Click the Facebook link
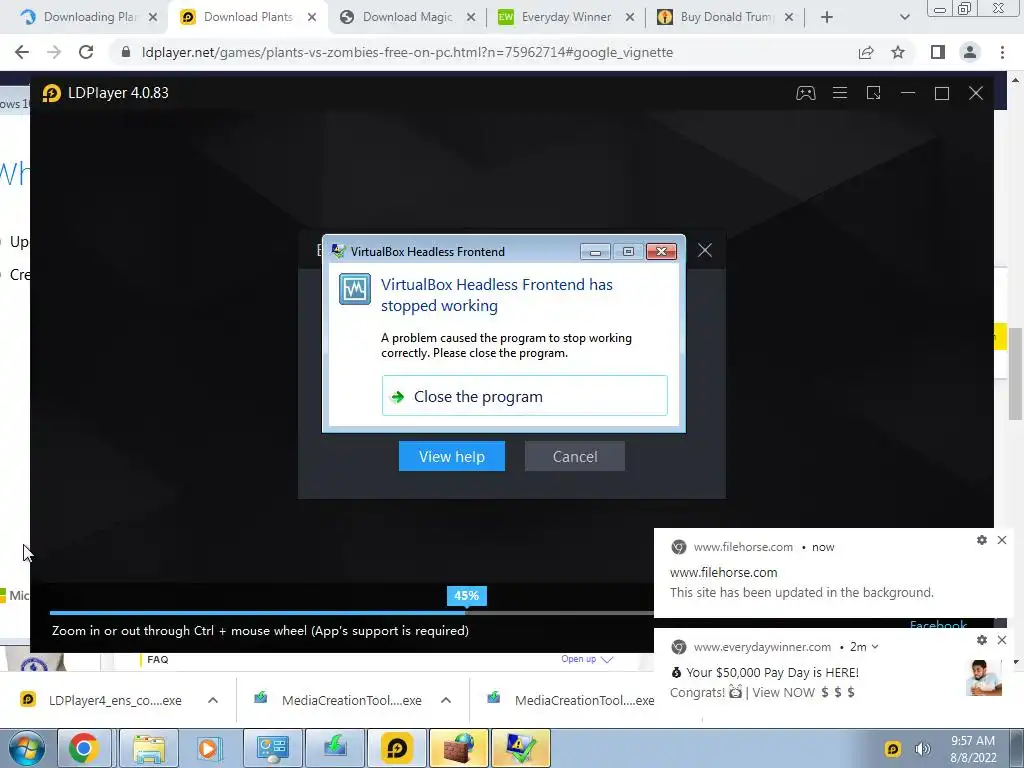1024x768 pixels. pyautogui.click(x=938, y=625)
